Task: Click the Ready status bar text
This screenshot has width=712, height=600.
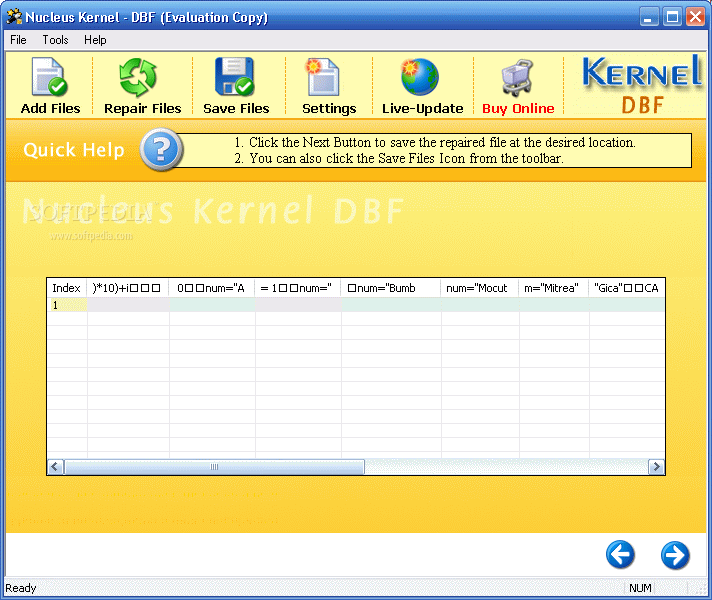Action: tap(20, 588)
